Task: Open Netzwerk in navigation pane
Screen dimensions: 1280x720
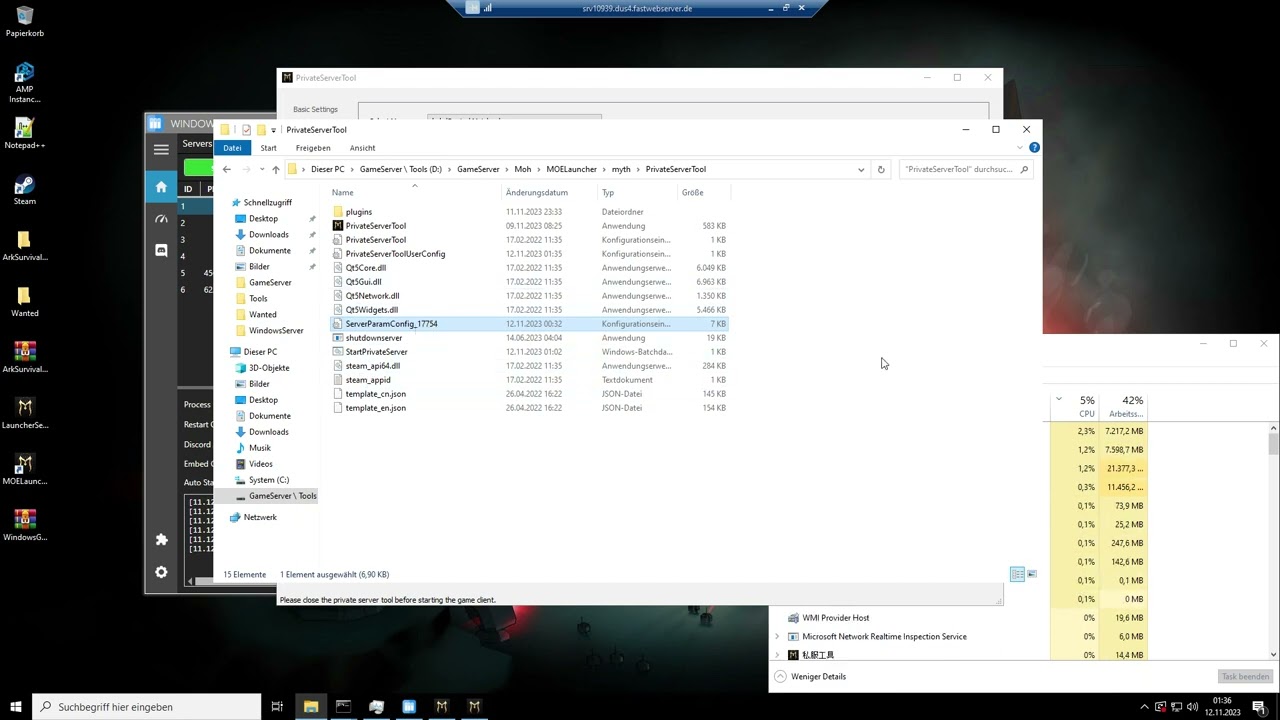Action: click(260, 517)
